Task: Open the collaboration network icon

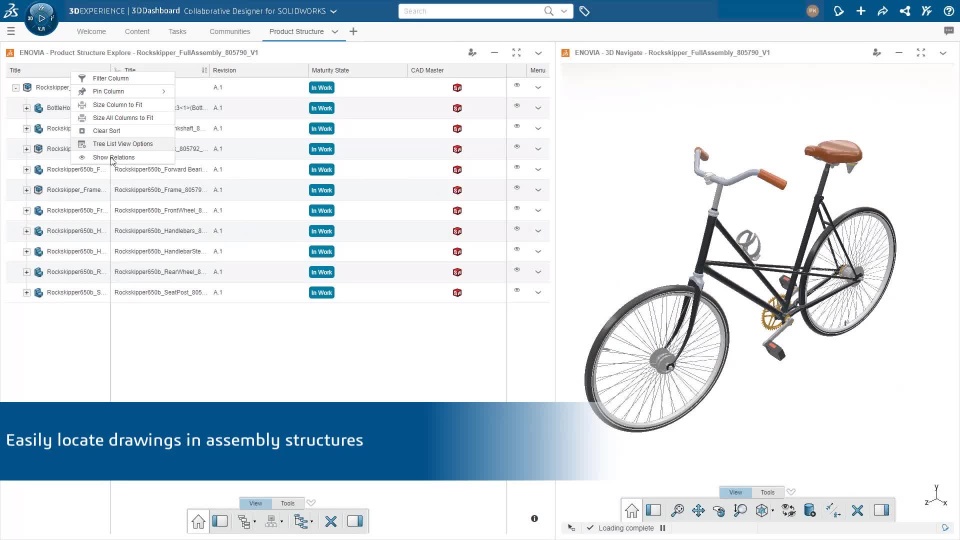Action: click(x=904, y=11)
